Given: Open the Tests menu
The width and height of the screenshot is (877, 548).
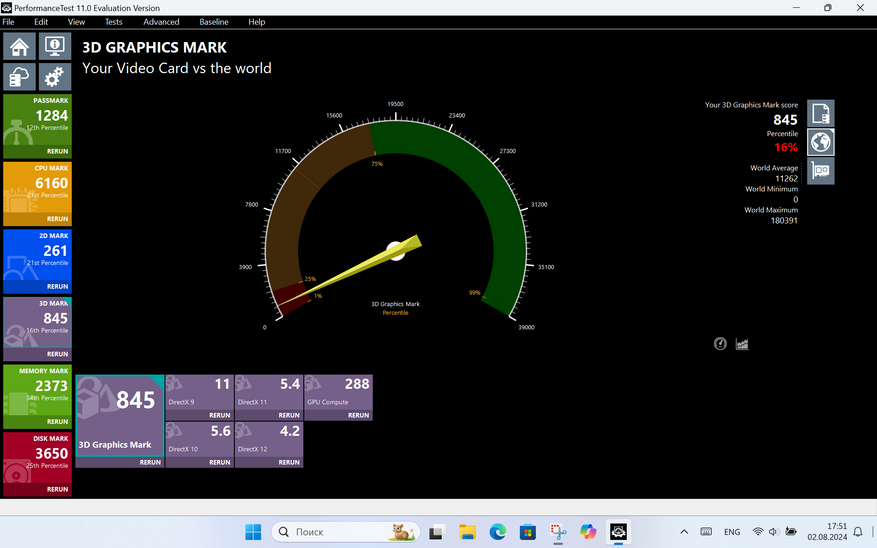Looking at the screenshot, I should 114,22.
